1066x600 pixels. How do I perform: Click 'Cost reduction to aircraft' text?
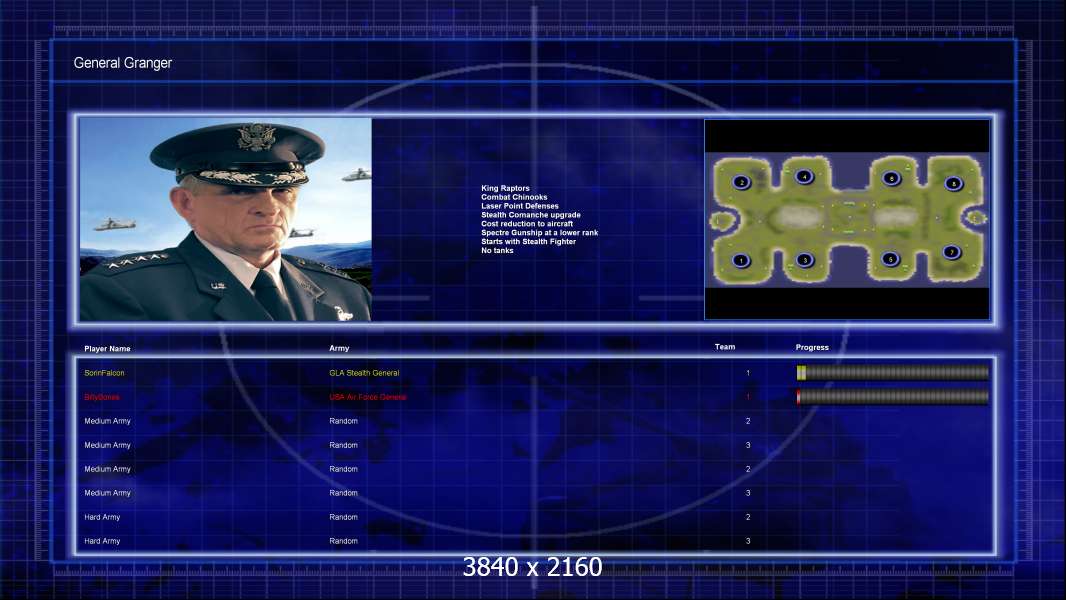pyautogui.click(x=527, y=224)
